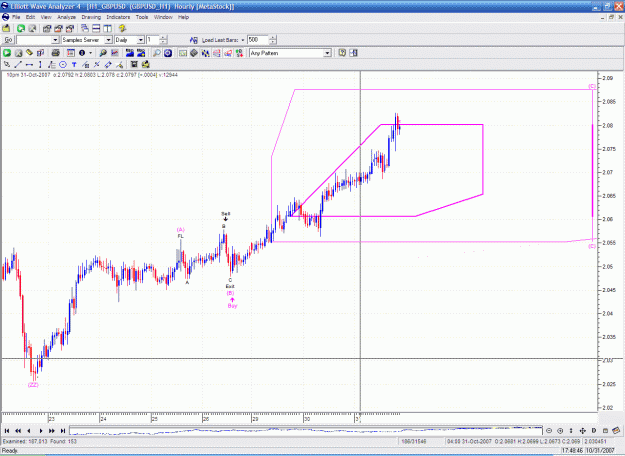Click the question mark help icon
Image resolution: width=625 pixels, height=456 pixels.
342,53
